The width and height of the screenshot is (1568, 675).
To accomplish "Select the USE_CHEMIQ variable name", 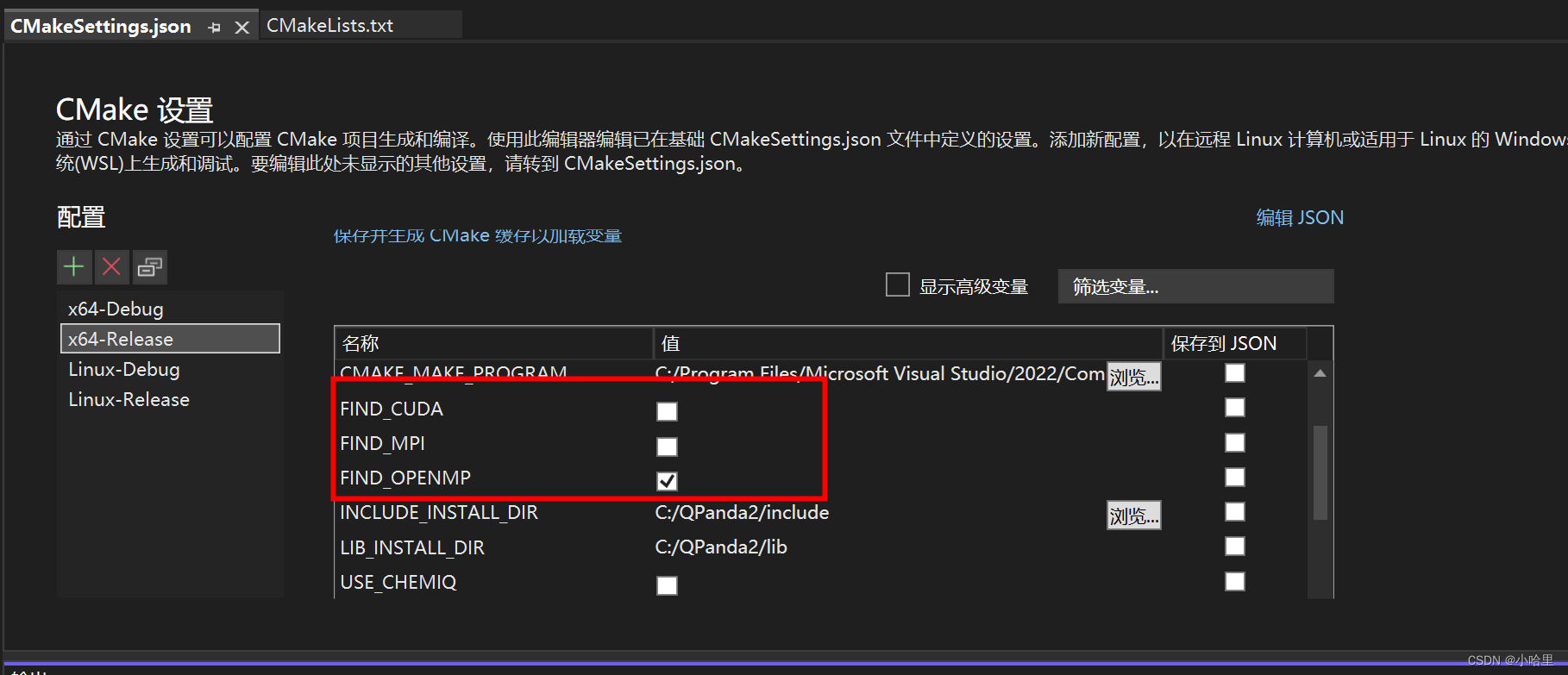I will 398,582.
